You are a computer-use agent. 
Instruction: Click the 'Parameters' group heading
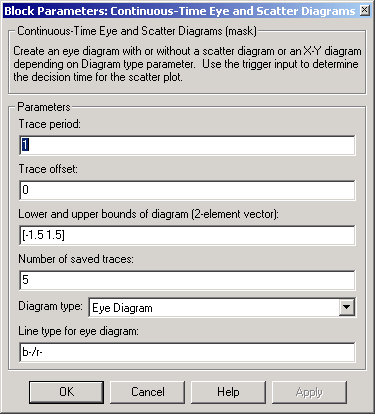click(44, 107)
